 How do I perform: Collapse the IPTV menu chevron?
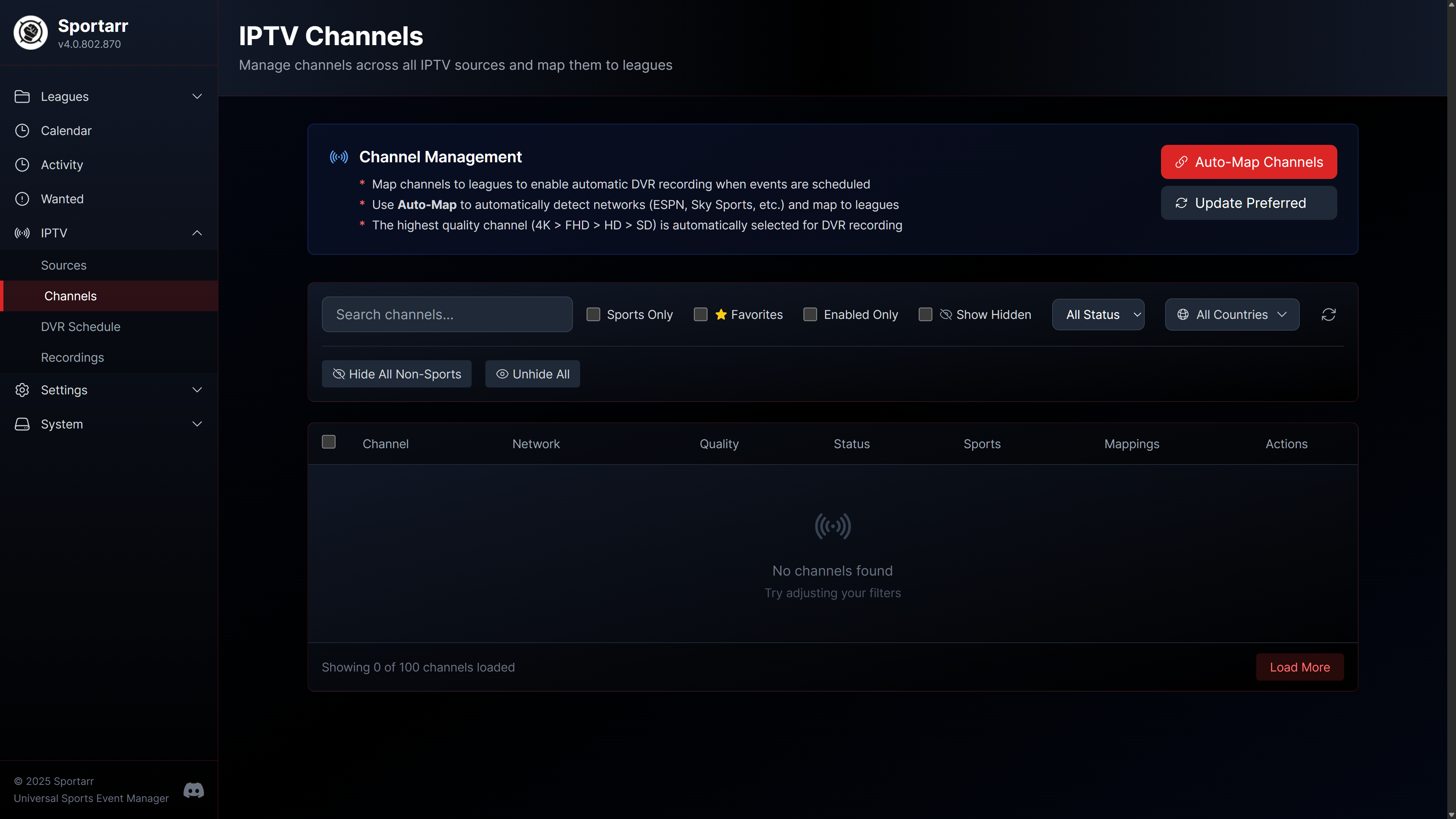[197, 233]
